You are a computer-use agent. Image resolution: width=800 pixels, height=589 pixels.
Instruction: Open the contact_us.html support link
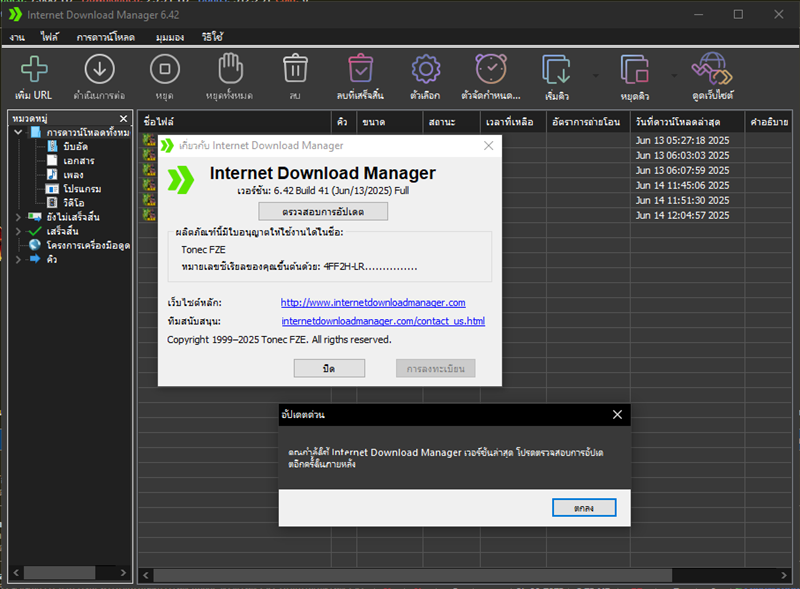tap(383, 321)
